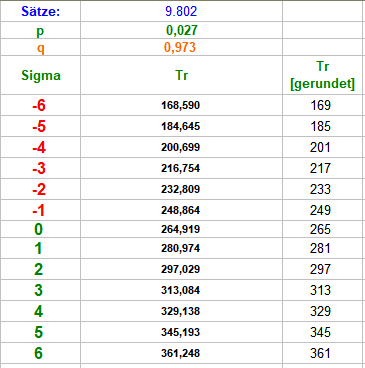
Task: Select the q value 0,973 cell
Action: tap(181, 47)
